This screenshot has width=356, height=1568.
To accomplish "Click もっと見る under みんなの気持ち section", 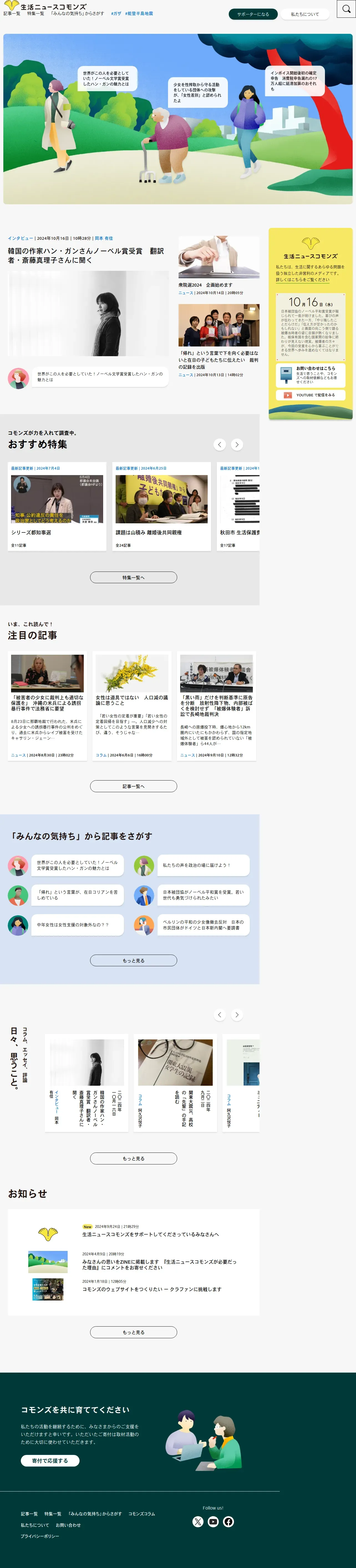I will [x=133, y=960].
